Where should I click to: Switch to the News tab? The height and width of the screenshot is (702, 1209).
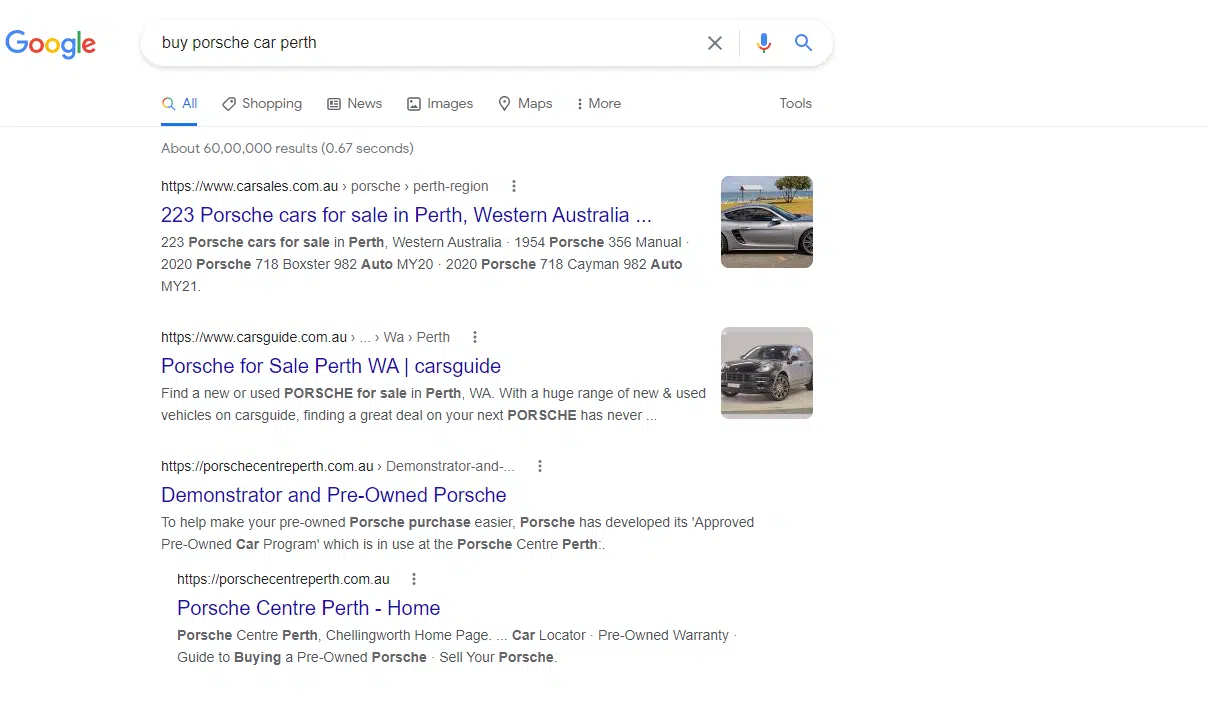(x=355, y=103)
